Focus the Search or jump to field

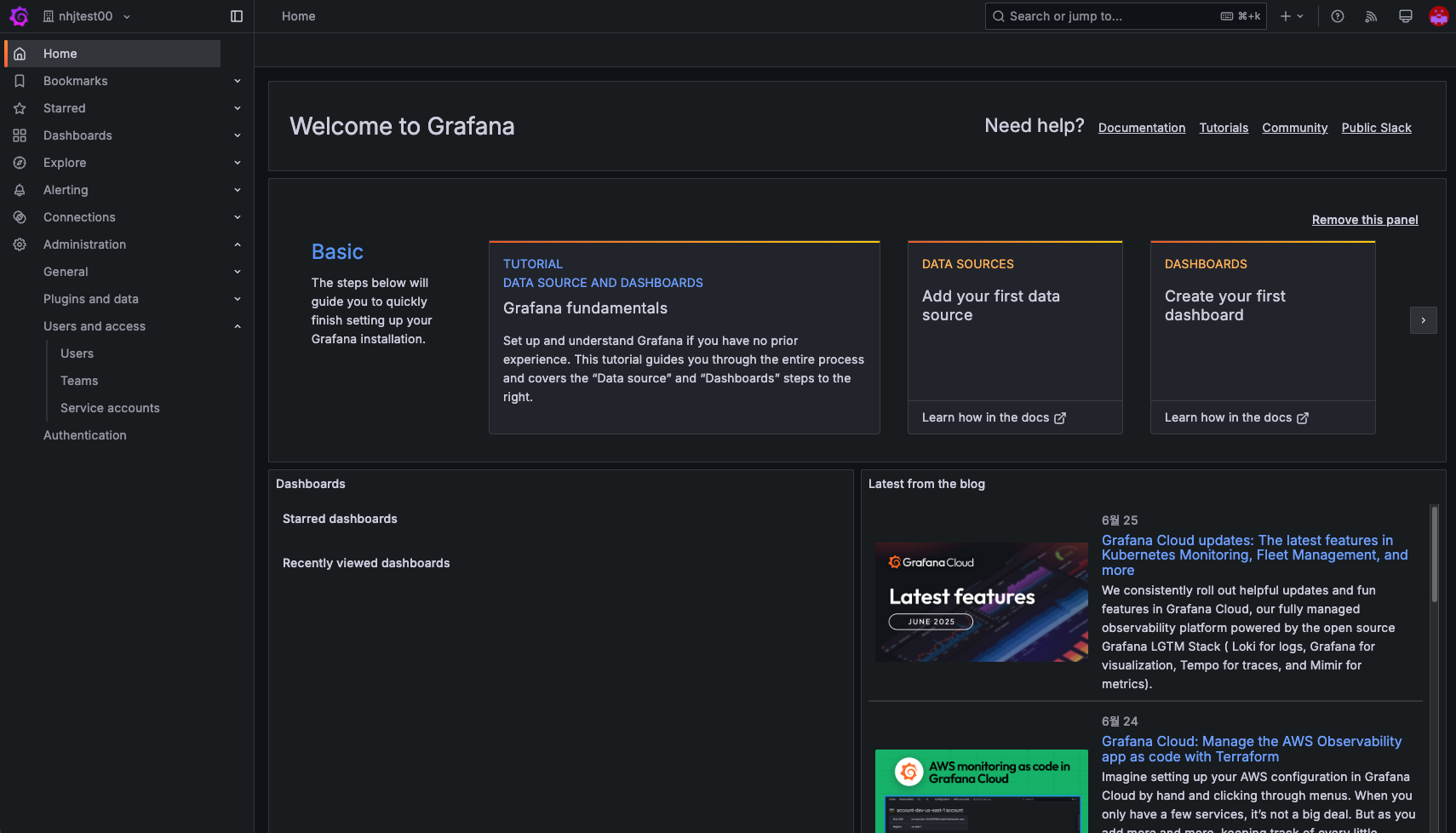tap(1126, 16)
